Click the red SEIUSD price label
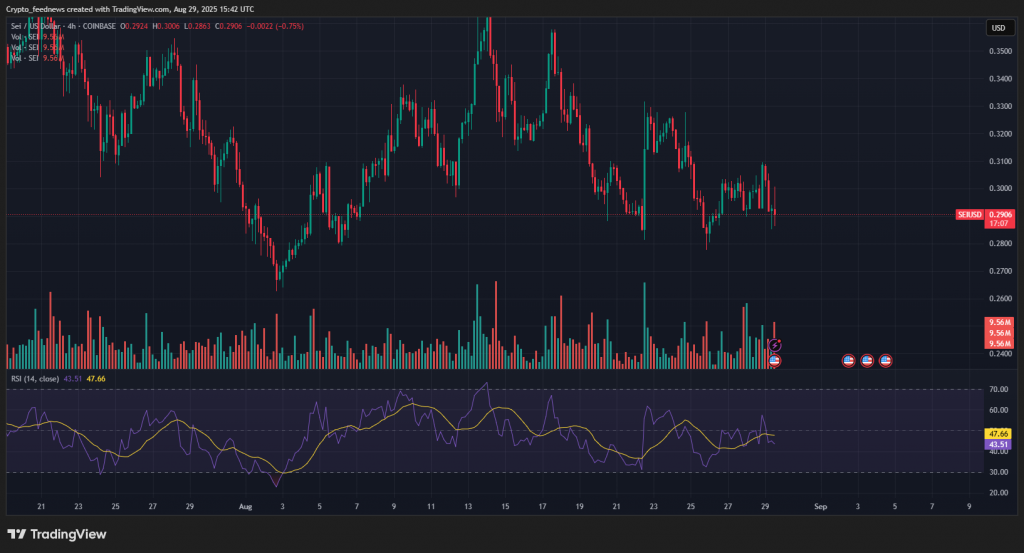 point(969,214)
